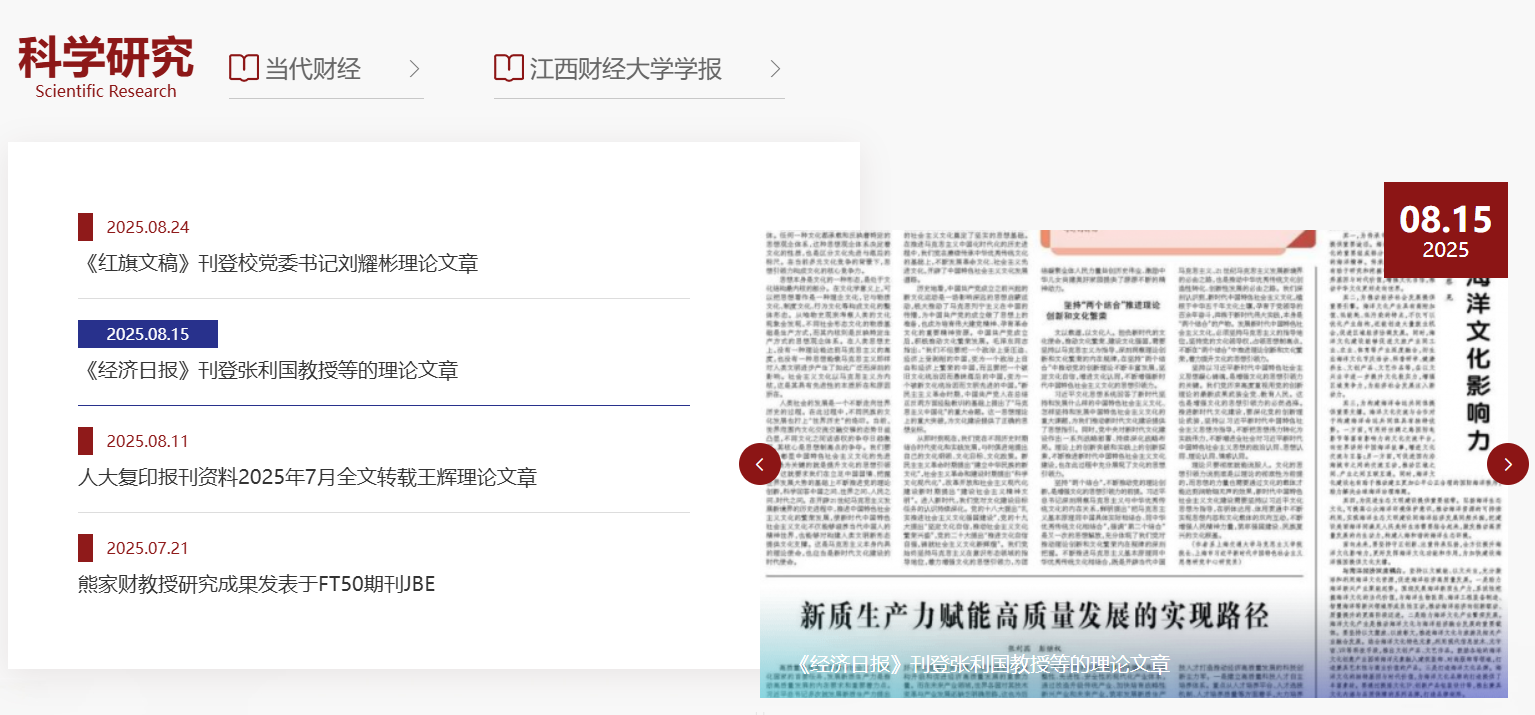Open the 当代财经 journal link

312,69
